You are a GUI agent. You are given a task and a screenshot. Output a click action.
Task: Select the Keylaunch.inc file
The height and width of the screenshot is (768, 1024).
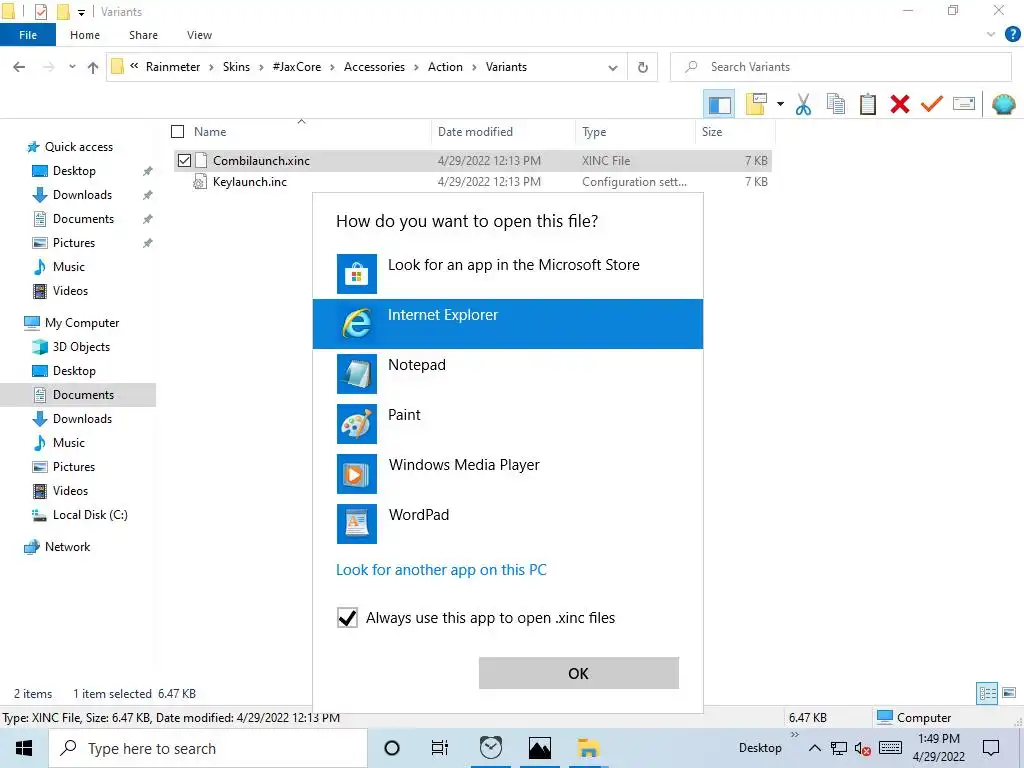(x=249, y=182)
